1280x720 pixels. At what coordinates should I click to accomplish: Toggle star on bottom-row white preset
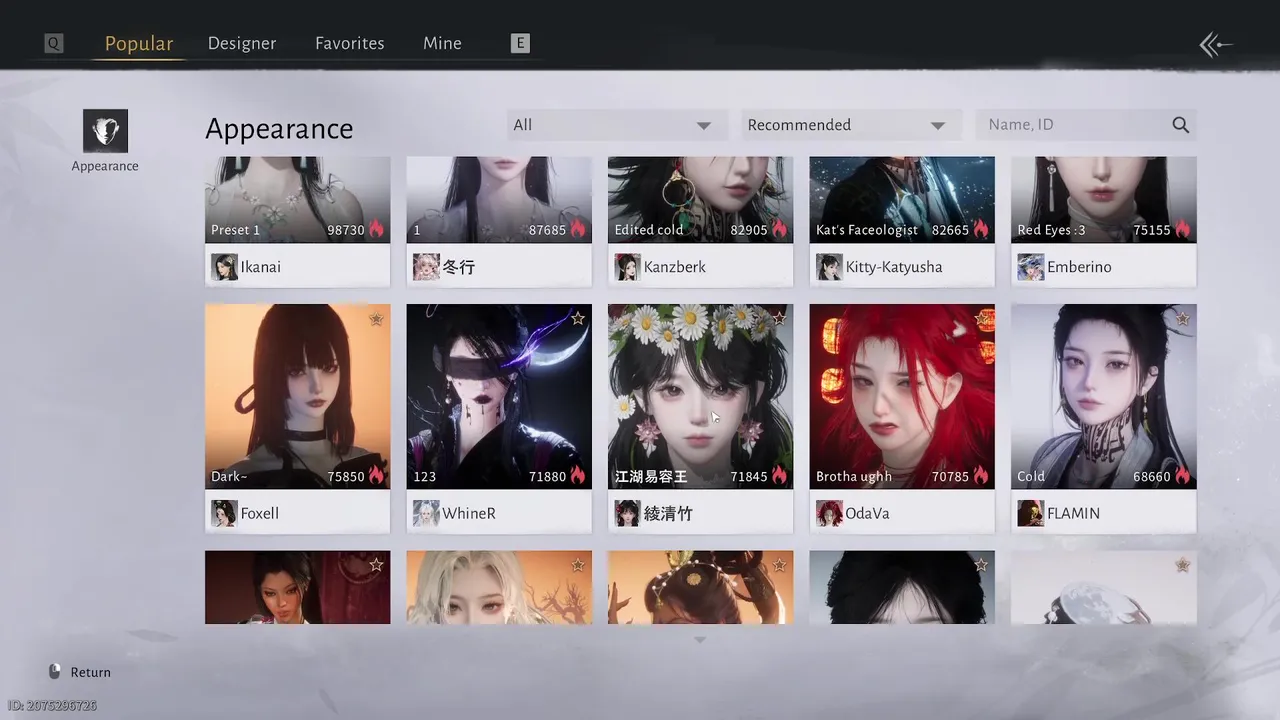click(1182, 565)
